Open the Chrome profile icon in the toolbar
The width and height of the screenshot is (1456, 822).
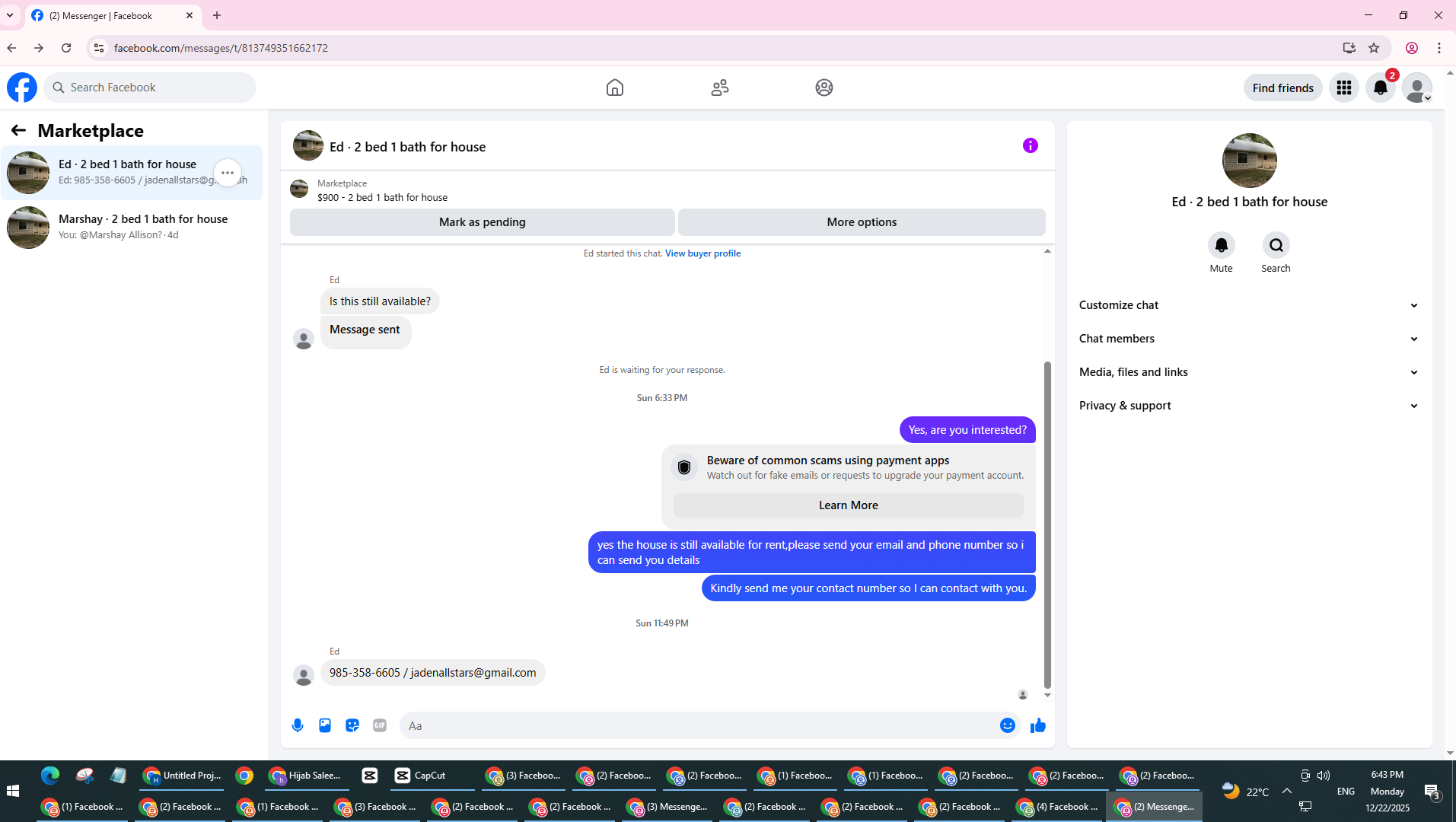1412,48
